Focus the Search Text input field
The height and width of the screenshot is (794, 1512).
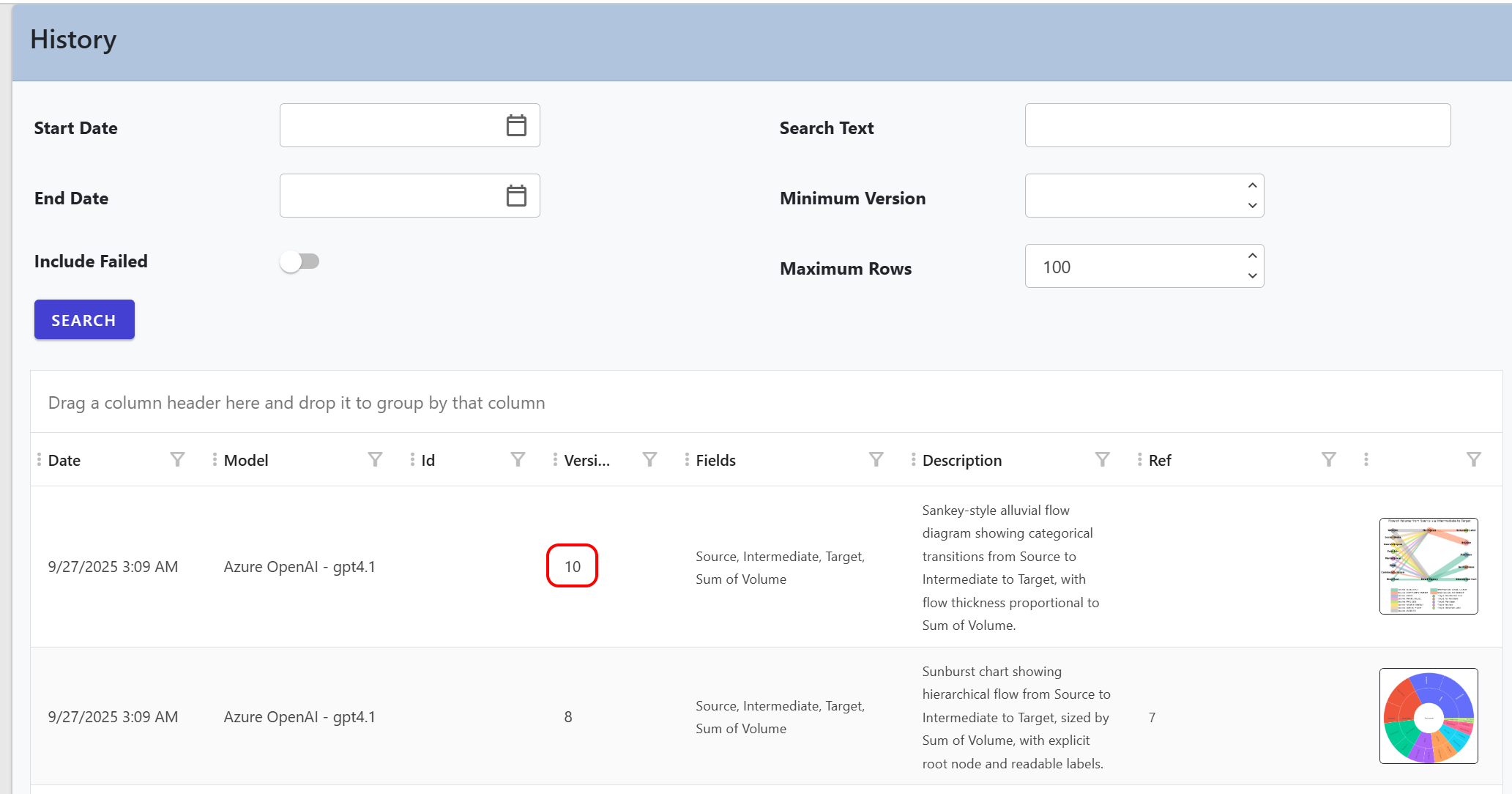pyautogui.click(x=1237, y=125)
